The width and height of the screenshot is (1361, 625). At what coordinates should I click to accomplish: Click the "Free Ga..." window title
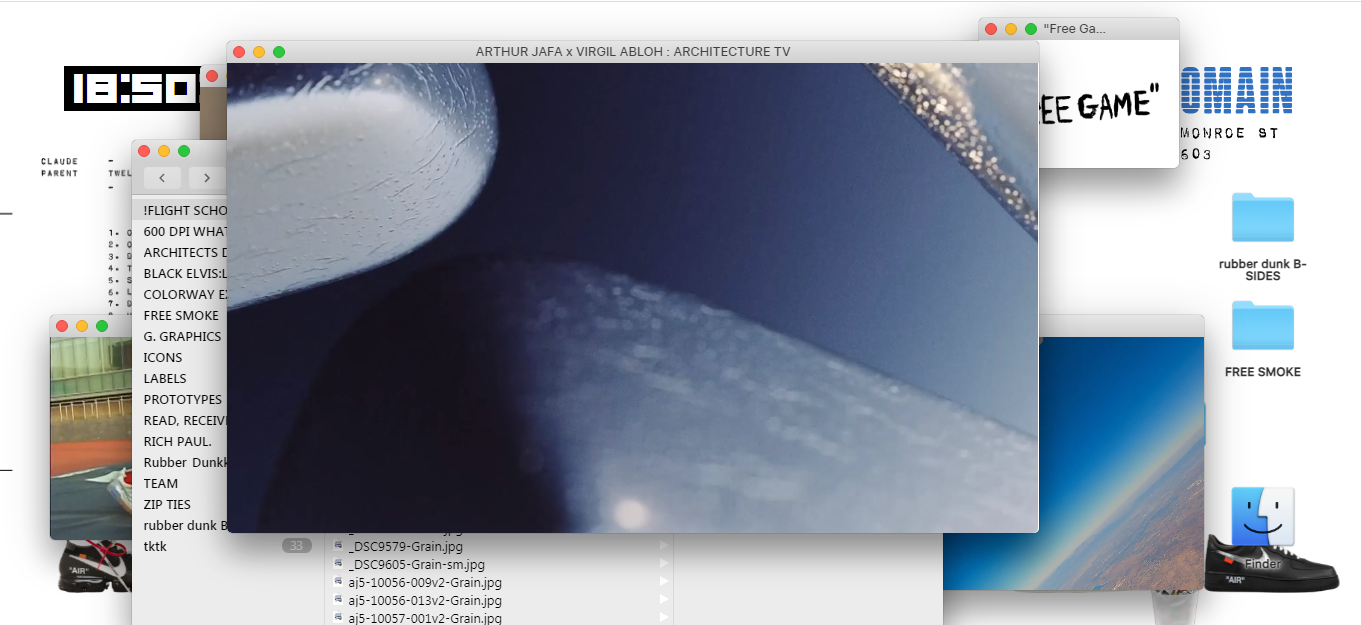click(1073, 29)
